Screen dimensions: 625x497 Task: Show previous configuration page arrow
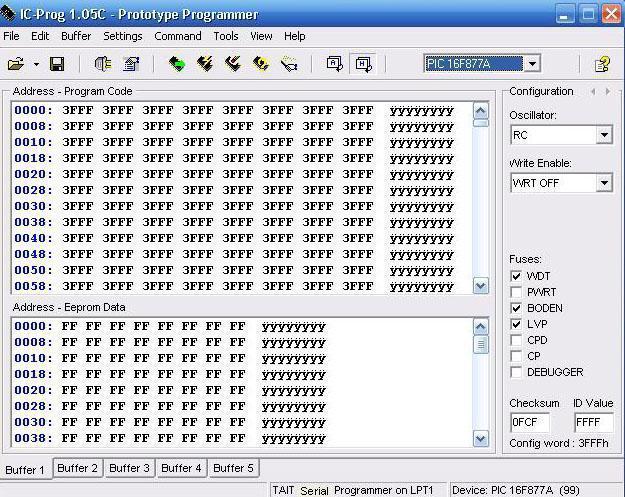coord(593,91)
